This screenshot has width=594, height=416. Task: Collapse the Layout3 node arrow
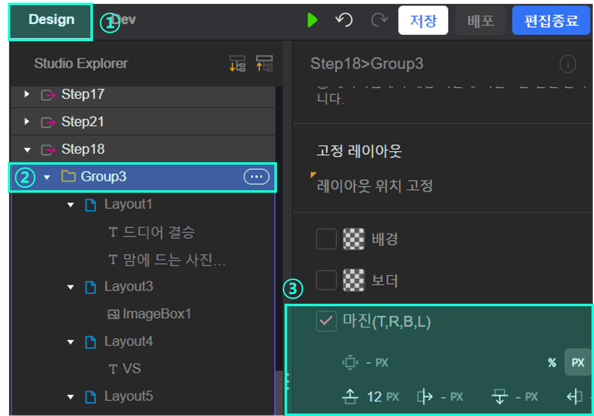(x=70, y=287)
